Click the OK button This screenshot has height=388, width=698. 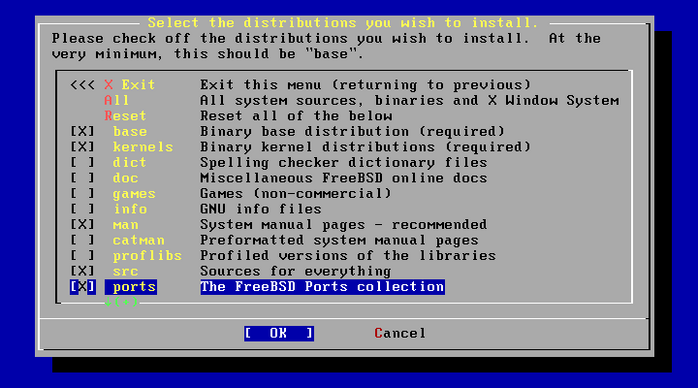(x=279, y=333)
